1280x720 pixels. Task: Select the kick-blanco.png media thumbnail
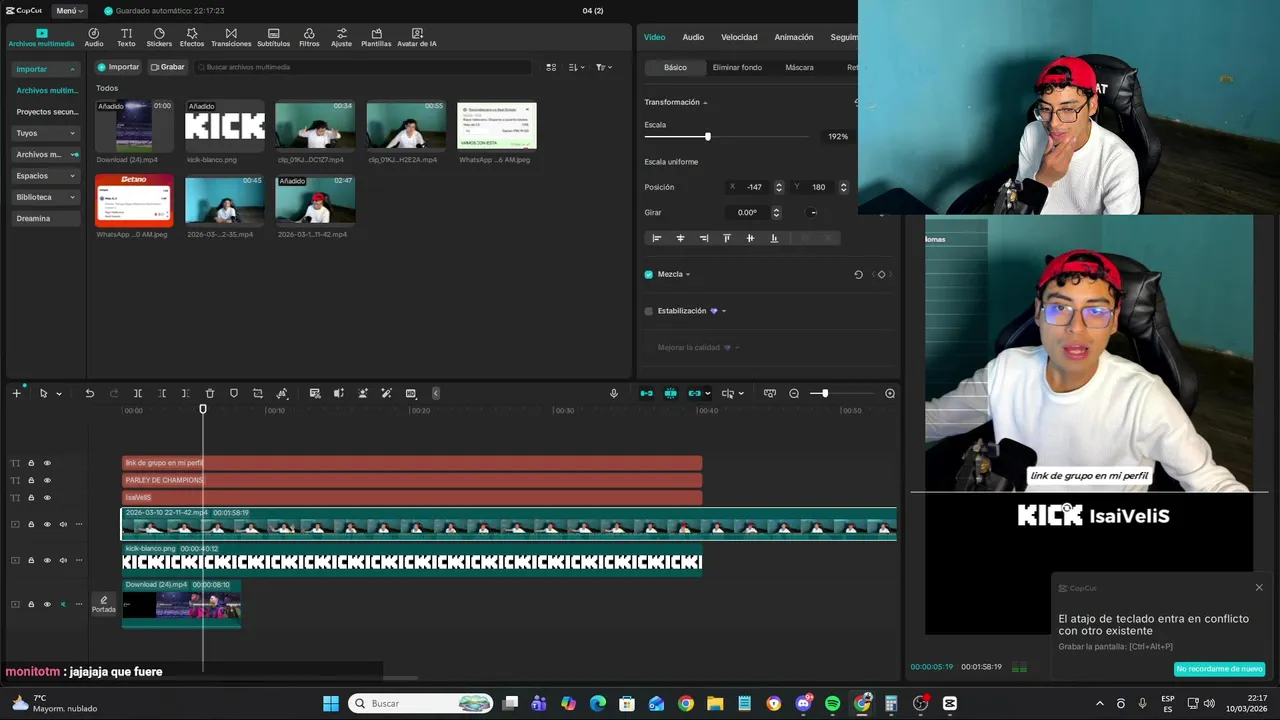(225, 126)
